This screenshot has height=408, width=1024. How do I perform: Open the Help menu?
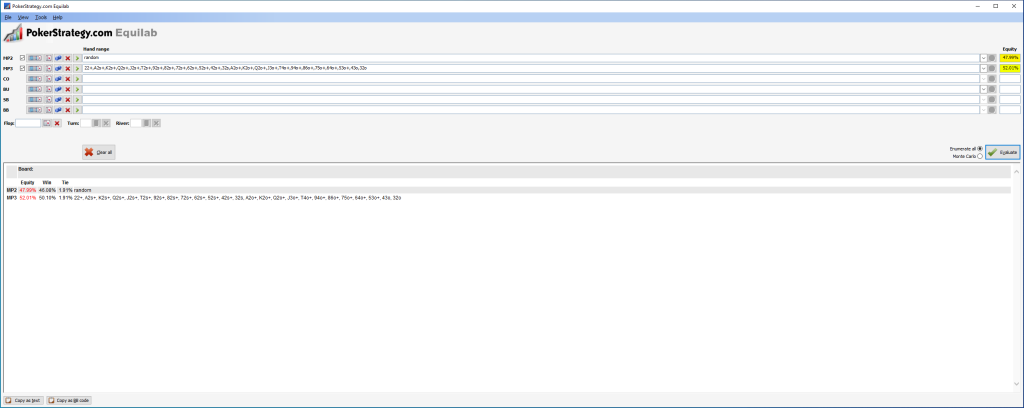57,17
